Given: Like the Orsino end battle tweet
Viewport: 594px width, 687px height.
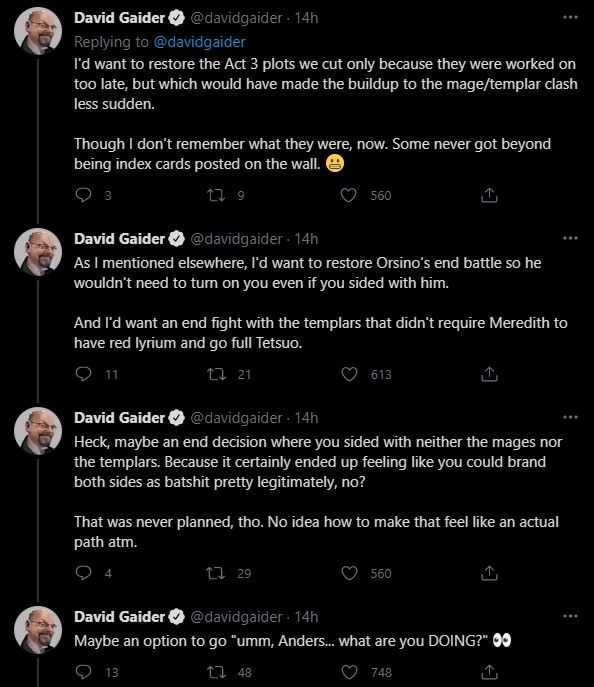Looking at the screenshot, I should coord(349,374).
